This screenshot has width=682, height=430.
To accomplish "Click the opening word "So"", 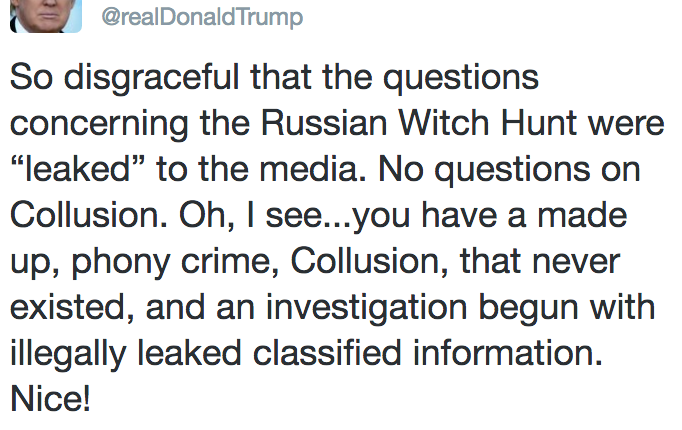I will coord(31,77).
